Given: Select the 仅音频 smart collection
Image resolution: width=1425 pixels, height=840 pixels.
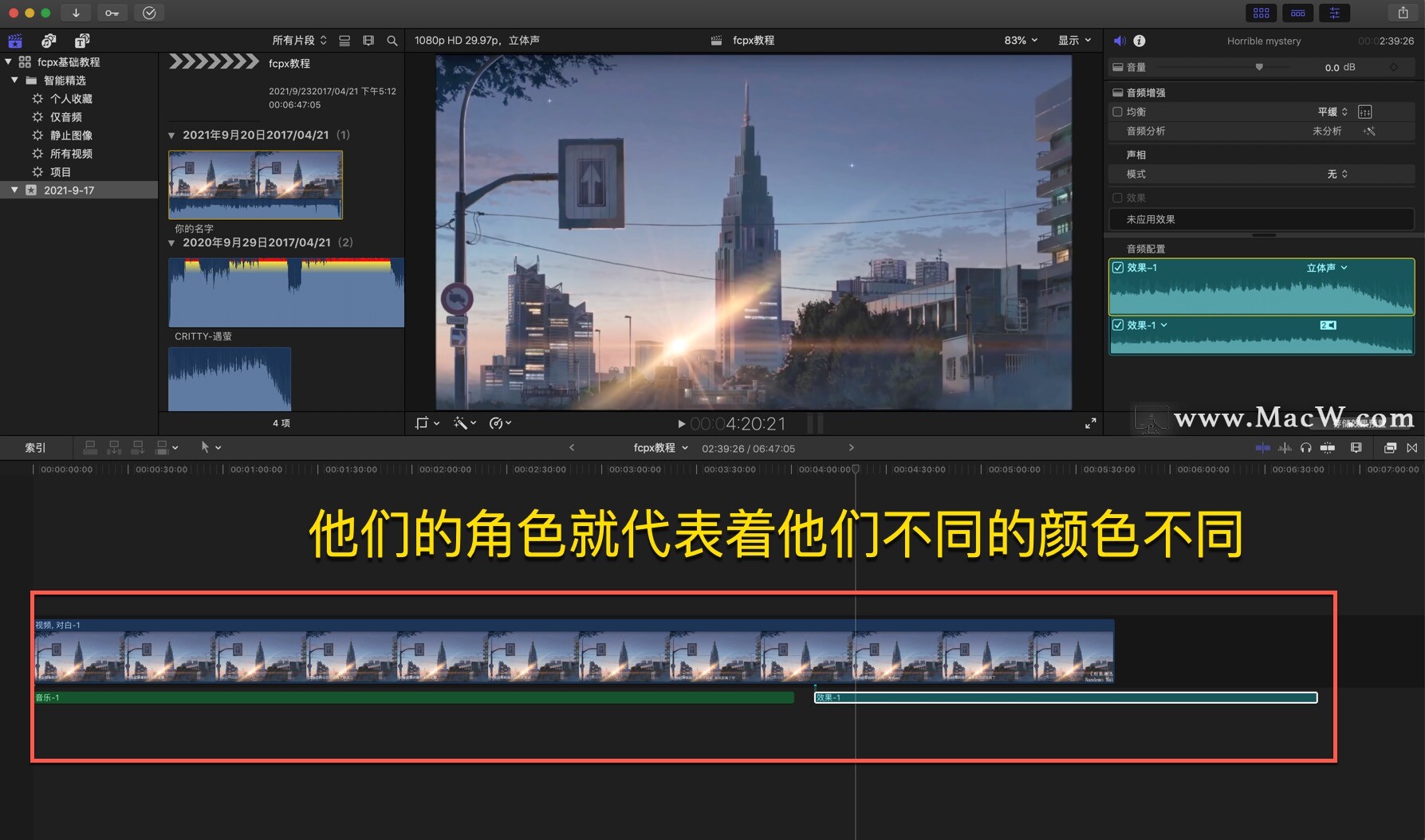Looking at the screenshot, I should [x=66, y=117].
